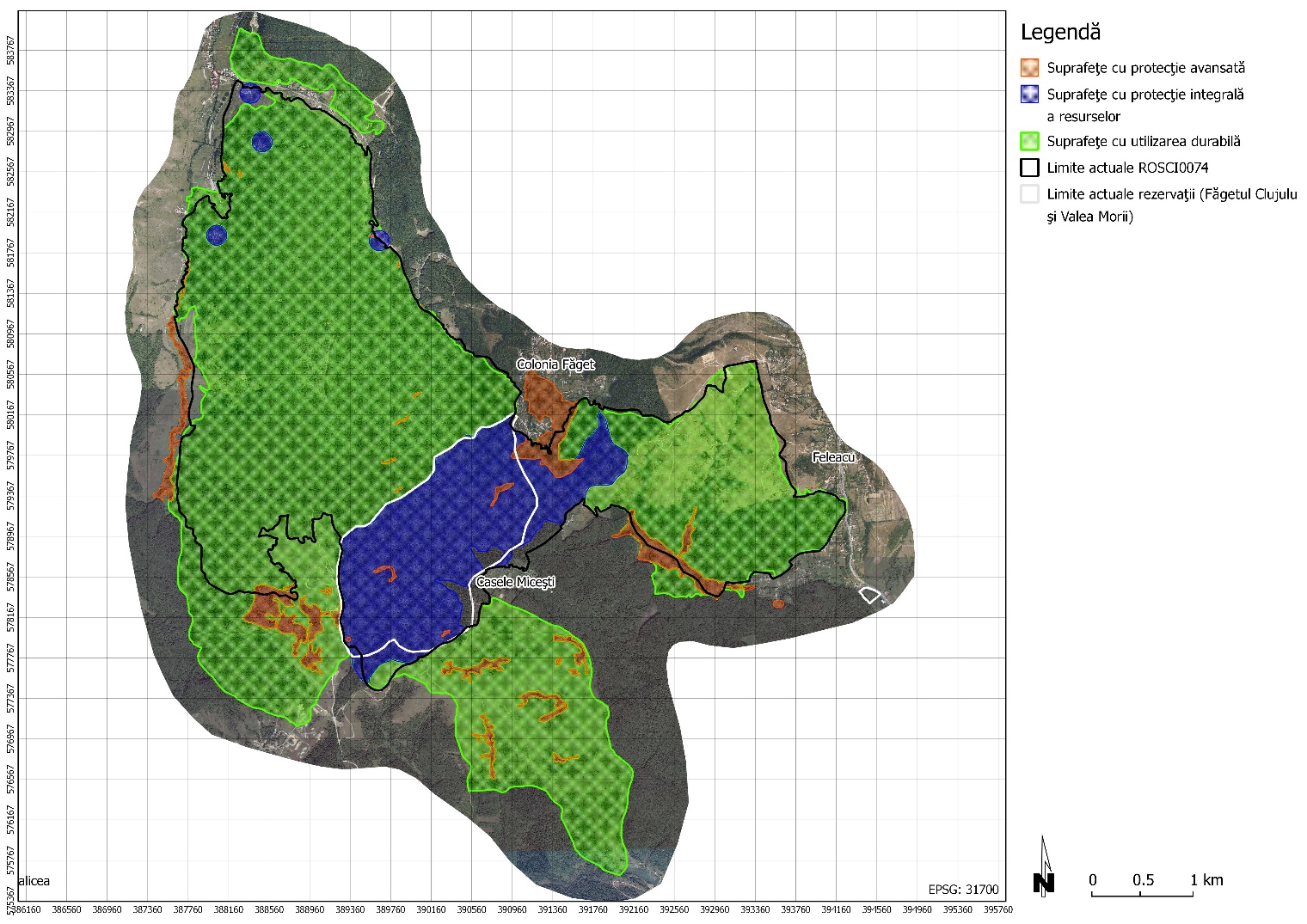Click the '0' scale bar label
This screenshot has height=924, width=1307.
coord(1092,880)
